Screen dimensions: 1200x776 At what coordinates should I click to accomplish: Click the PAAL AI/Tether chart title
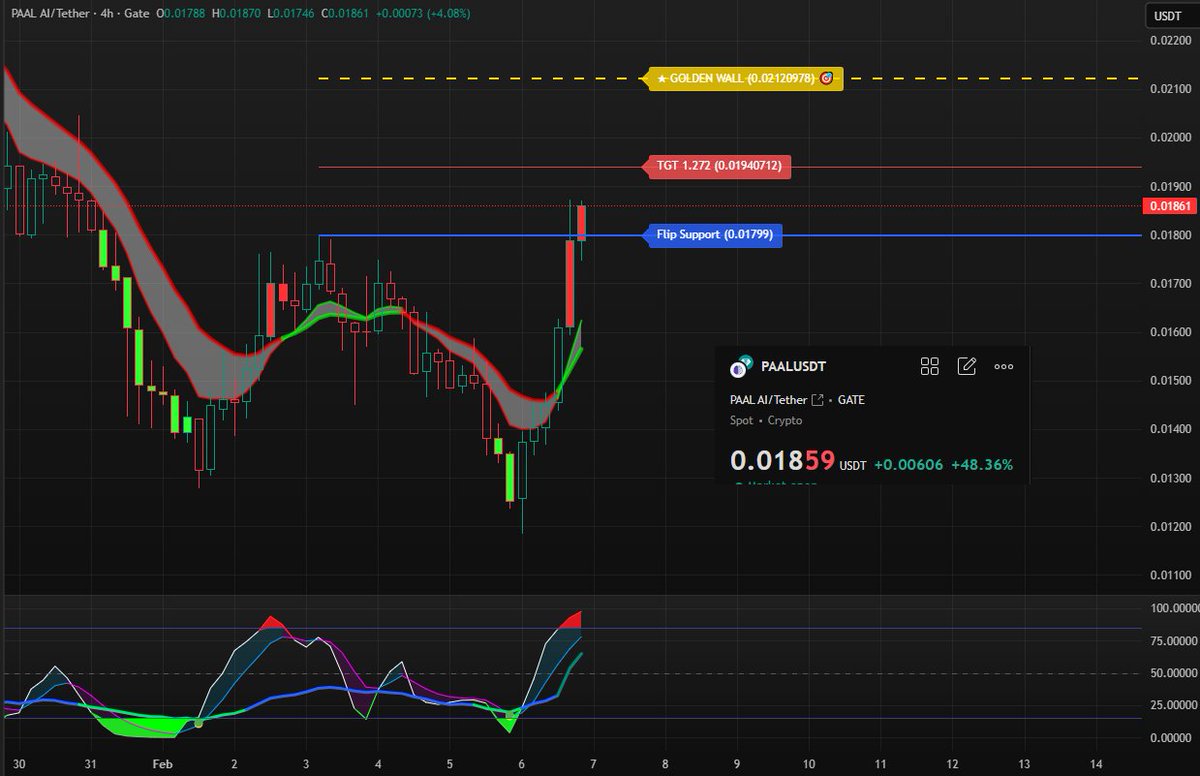coord(50,14)
